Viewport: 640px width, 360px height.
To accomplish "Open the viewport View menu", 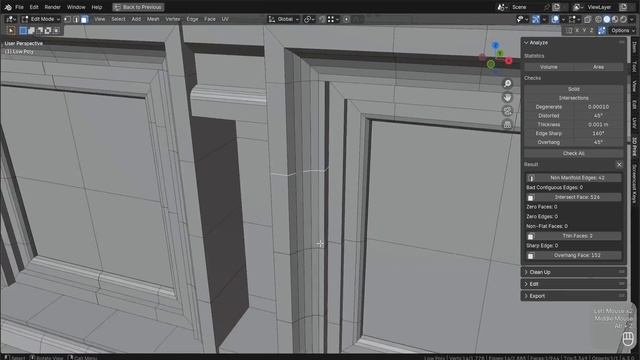I will (100, 19).
